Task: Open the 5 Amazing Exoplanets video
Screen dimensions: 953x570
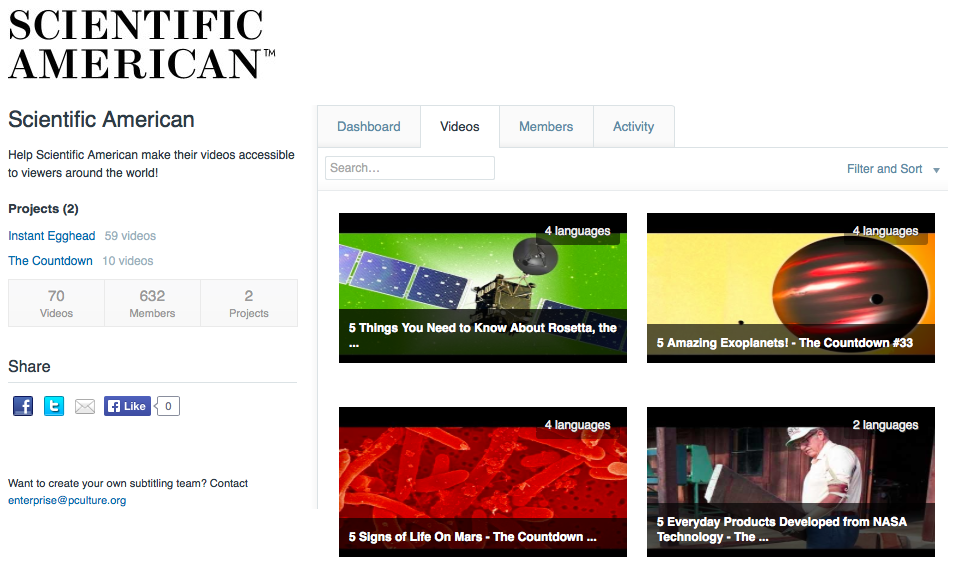Action: tap(790, 287)
